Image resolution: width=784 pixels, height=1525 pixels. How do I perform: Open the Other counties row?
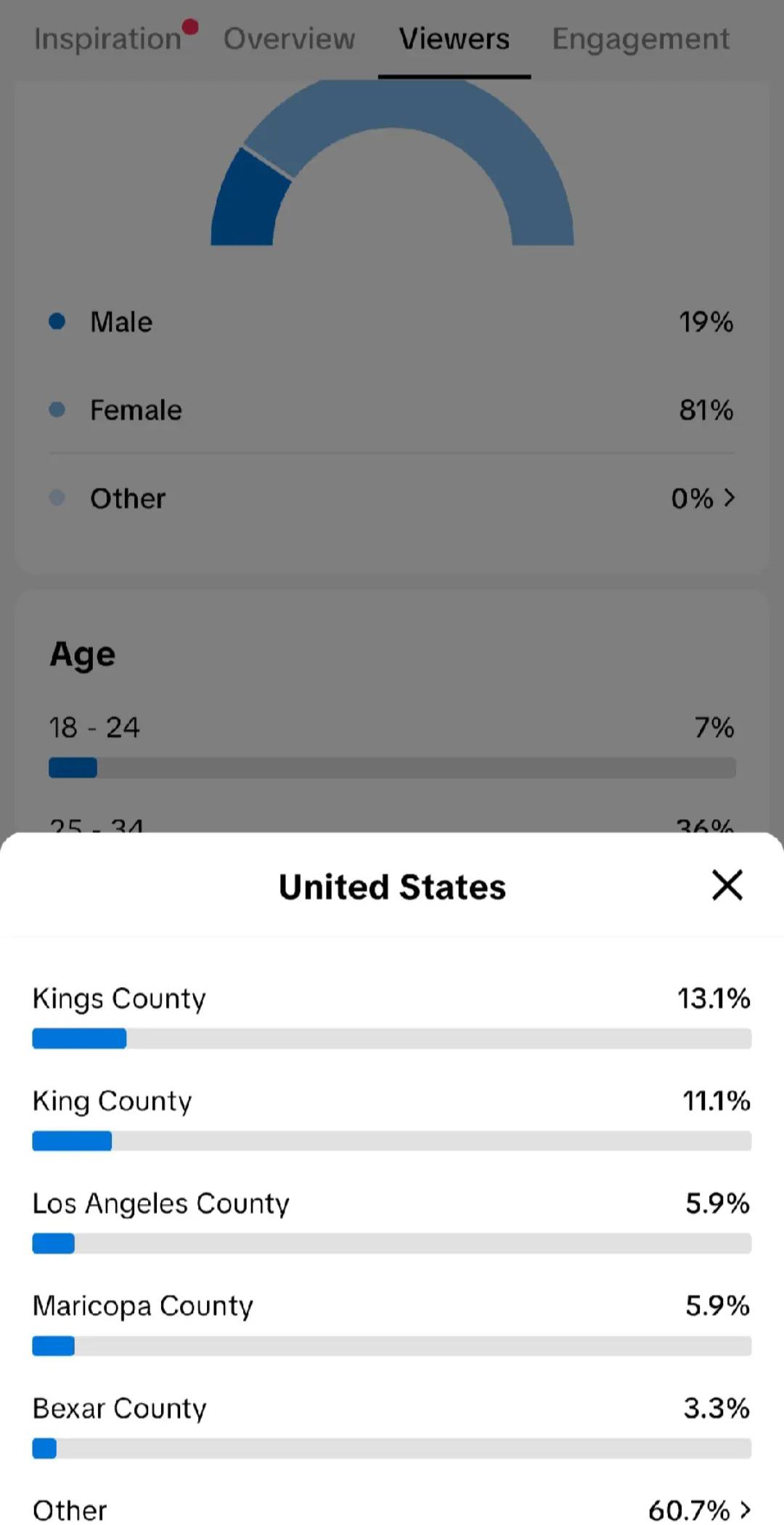(392, 1510)
